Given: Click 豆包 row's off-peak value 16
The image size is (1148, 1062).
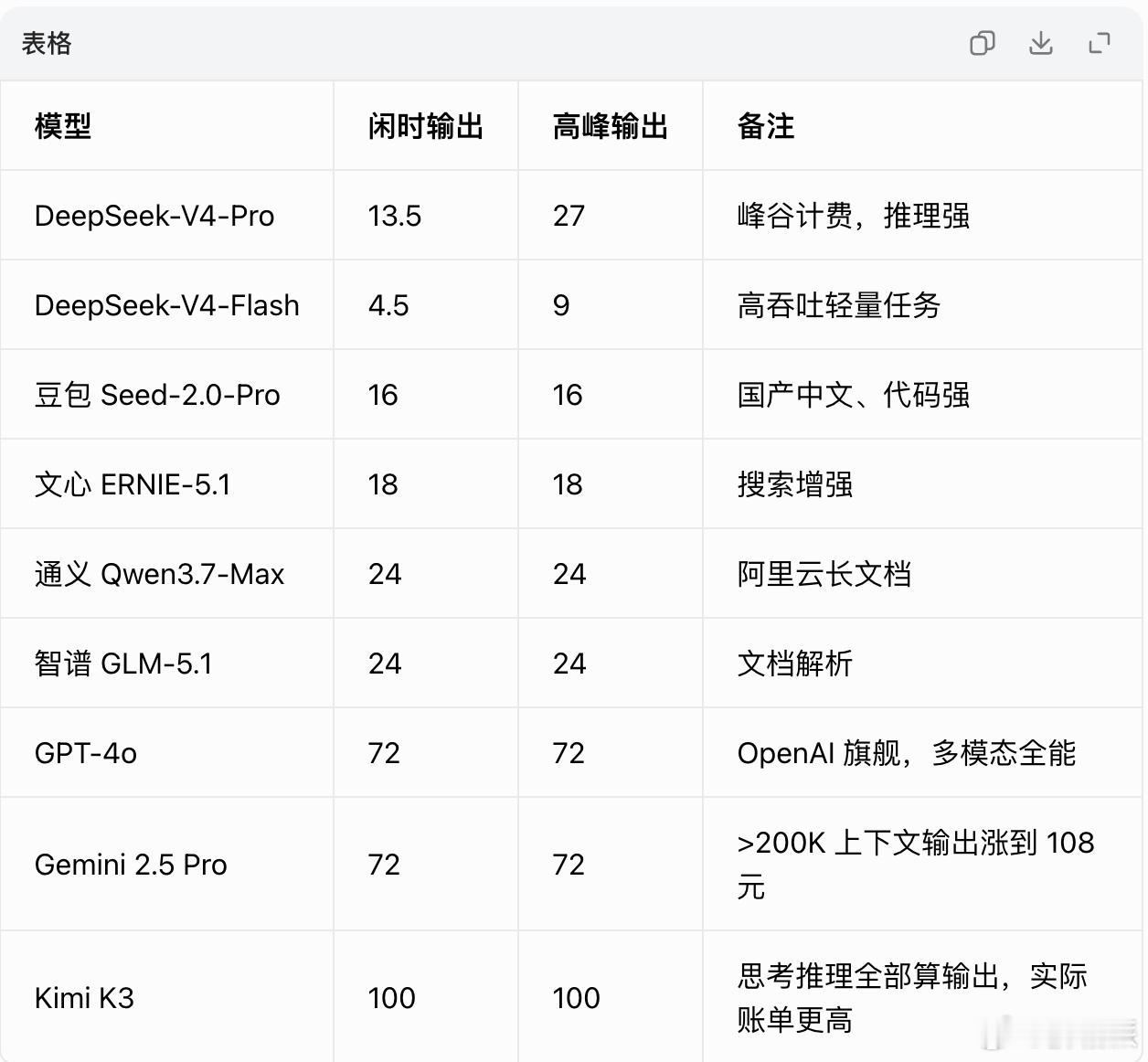Looking at the screenshot, I should [383, 395].
